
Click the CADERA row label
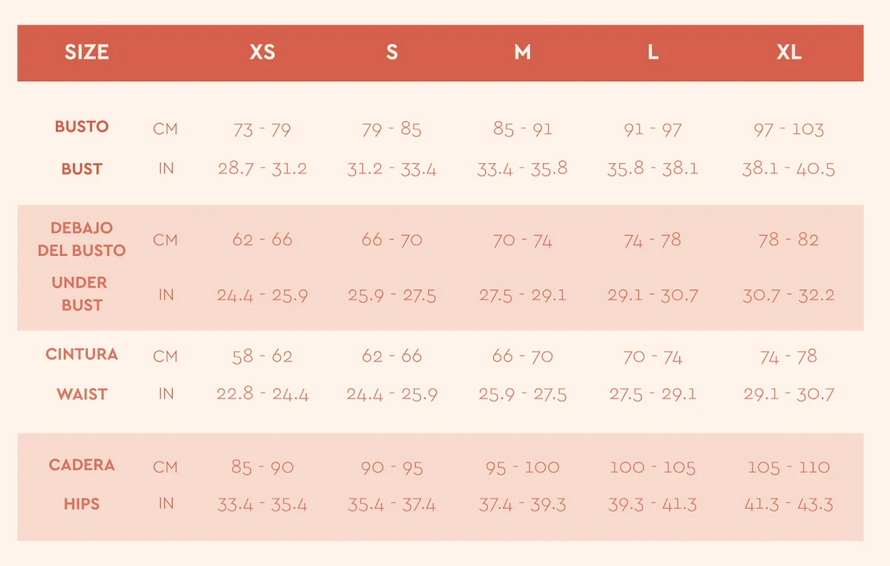(82, 465)
